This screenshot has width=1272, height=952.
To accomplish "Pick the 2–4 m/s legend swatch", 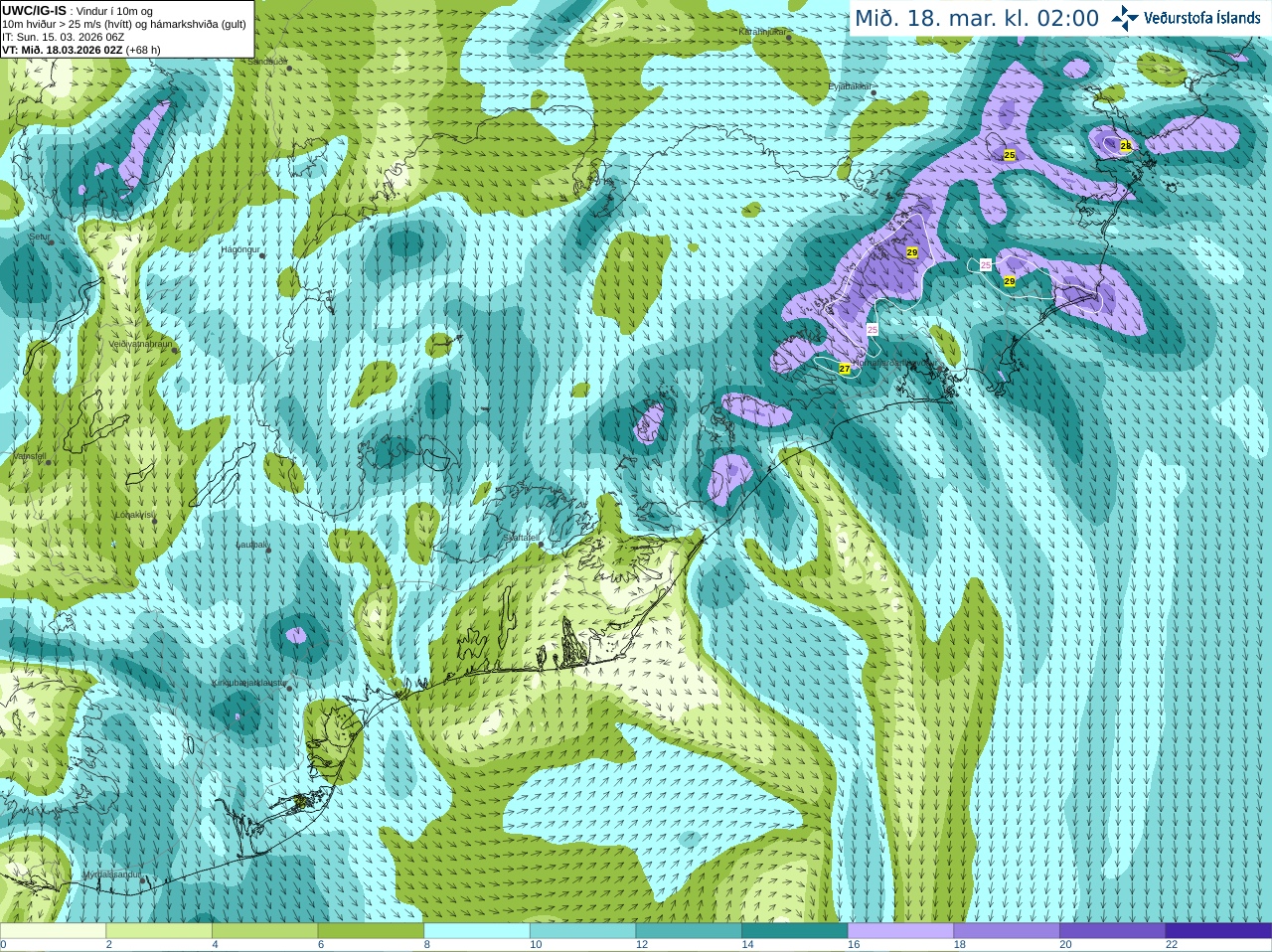I will [159, 931].
